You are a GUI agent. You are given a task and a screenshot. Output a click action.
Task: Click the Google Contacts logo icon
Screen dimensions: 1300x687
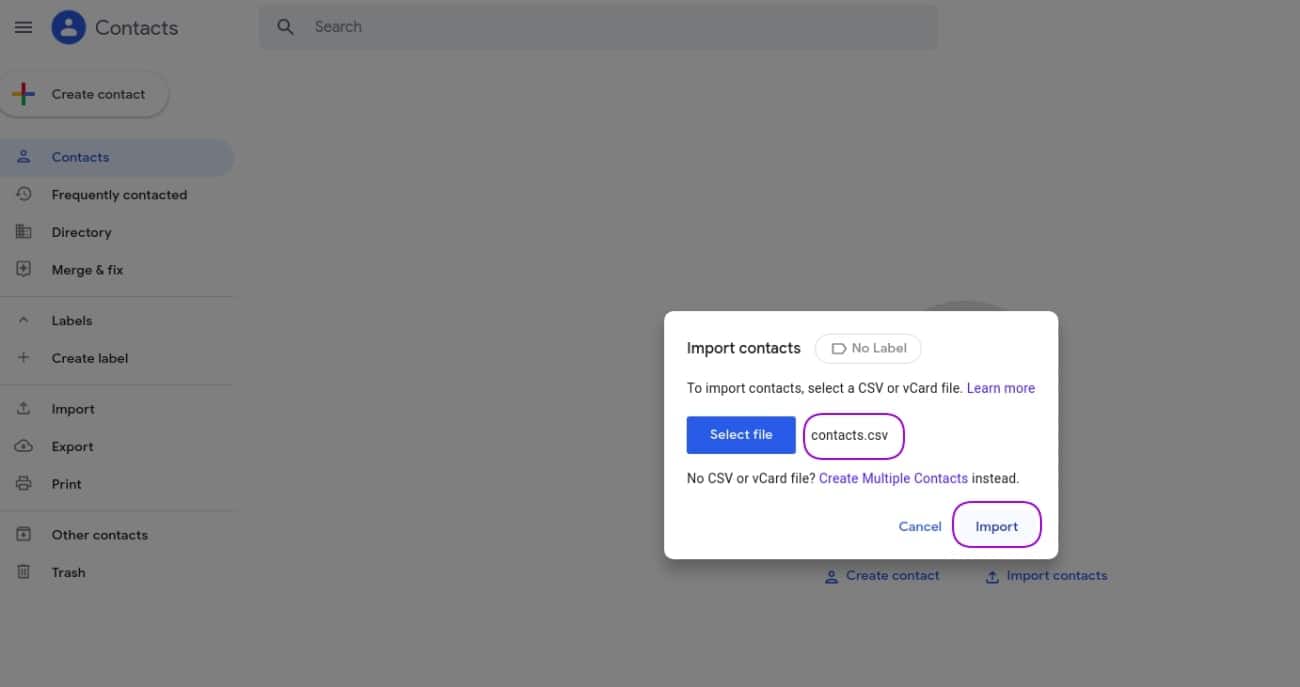pos(68,27)
